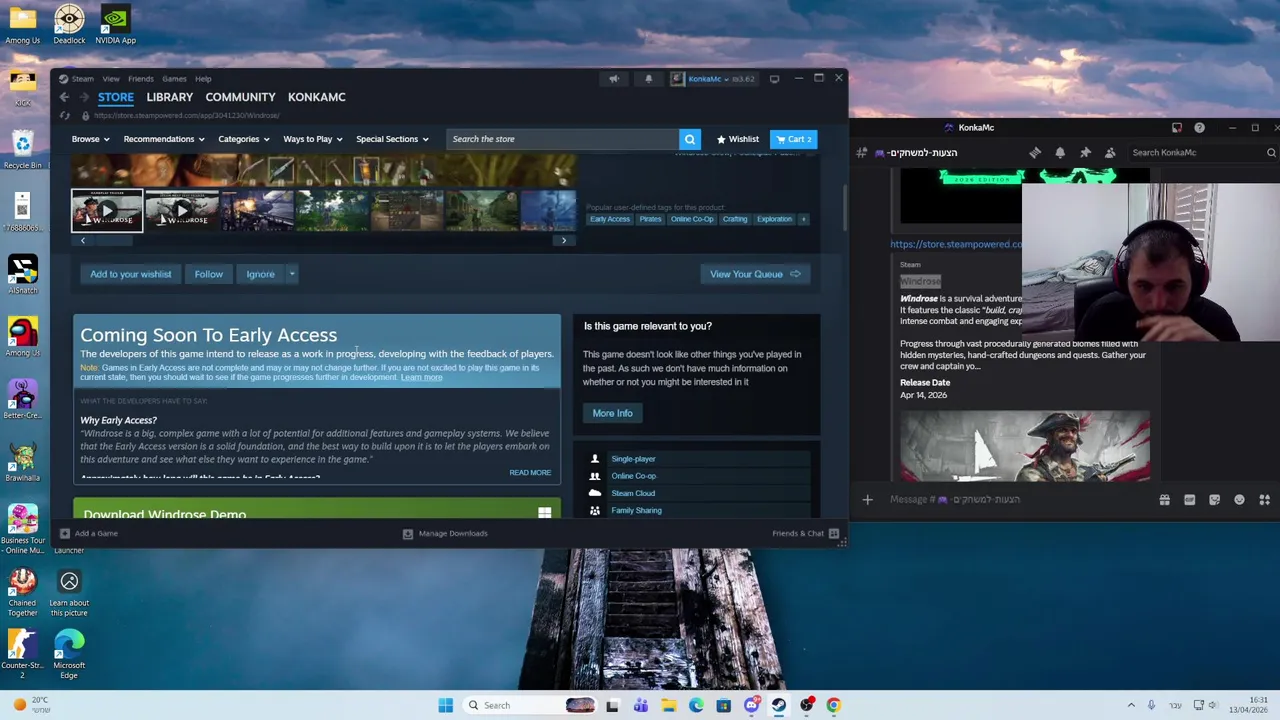The height and width of the screenshot is (720, 1280).
Task: Open the Cart button
Action: point(794,139)
